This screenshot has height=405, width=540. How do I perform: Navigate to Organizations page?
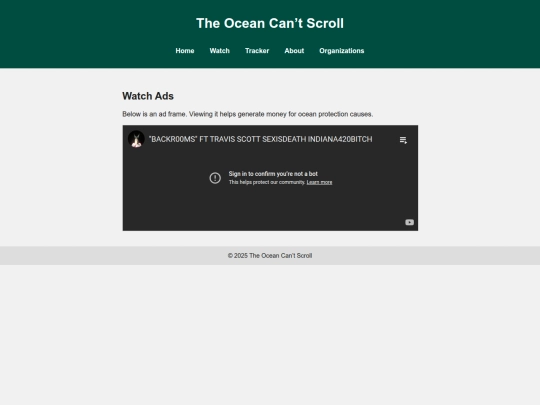pyautogui.click(x=342, y=51)
